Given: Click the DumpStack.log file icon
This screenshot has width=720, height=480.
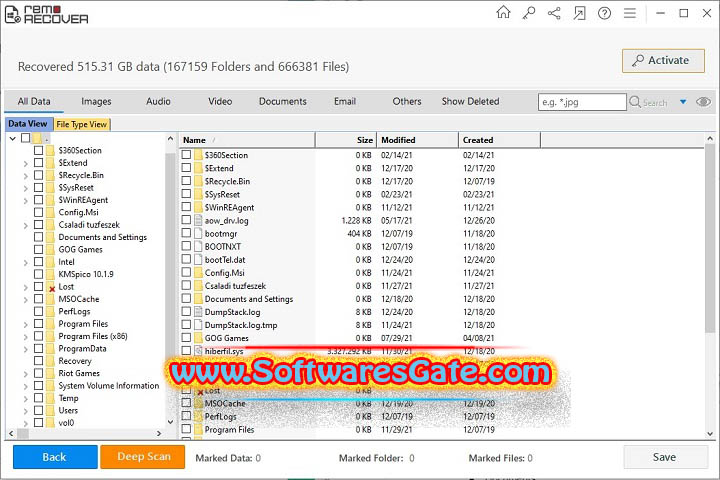Looking at the screenshot, I should (198, 312).
